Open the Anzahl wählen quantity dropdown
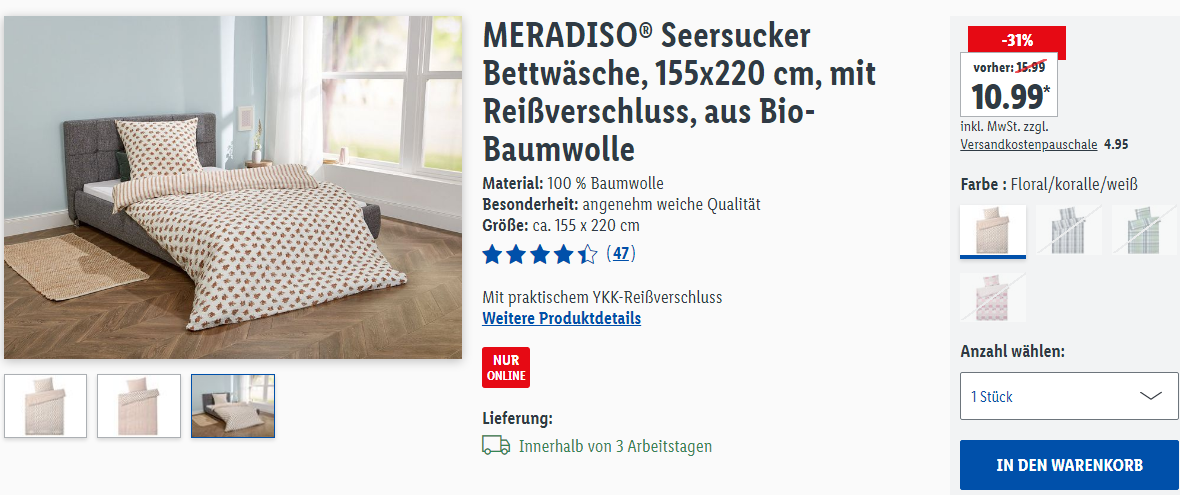1180x495 pixels. (1069, 396)
